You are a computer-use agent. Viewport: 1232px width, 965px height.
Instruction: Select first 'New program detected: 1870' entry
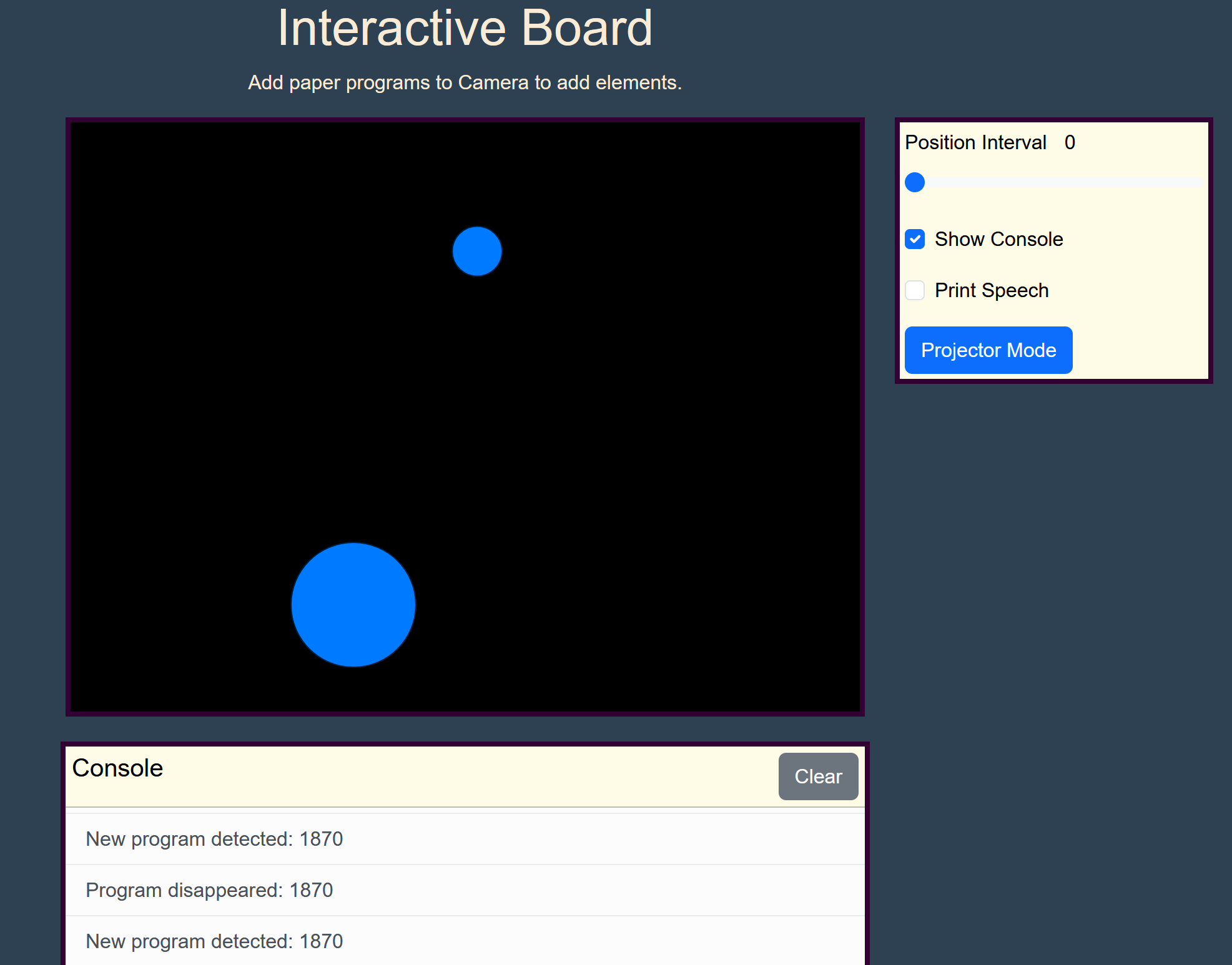coord(465,839)
